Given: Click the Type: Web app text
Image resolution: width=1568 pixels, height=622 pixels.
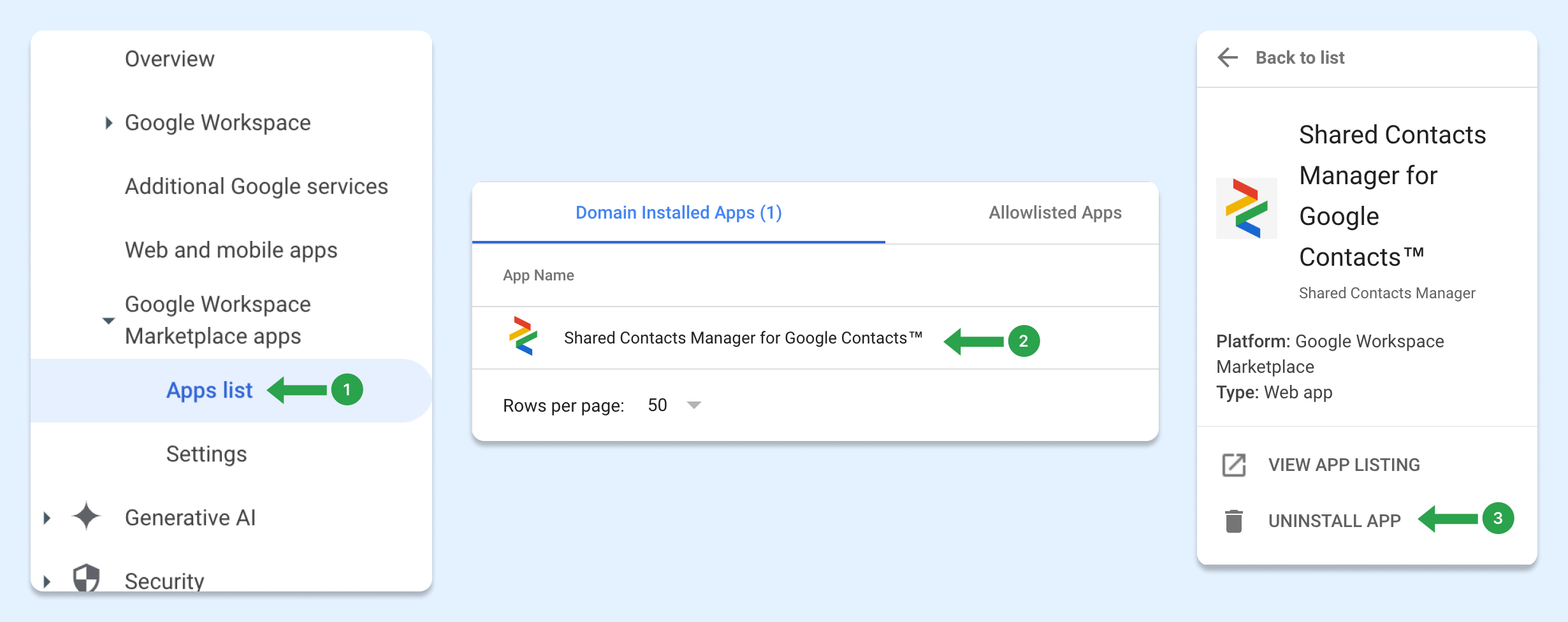Looking at the screenshot, I should [x=1274, y=392].
